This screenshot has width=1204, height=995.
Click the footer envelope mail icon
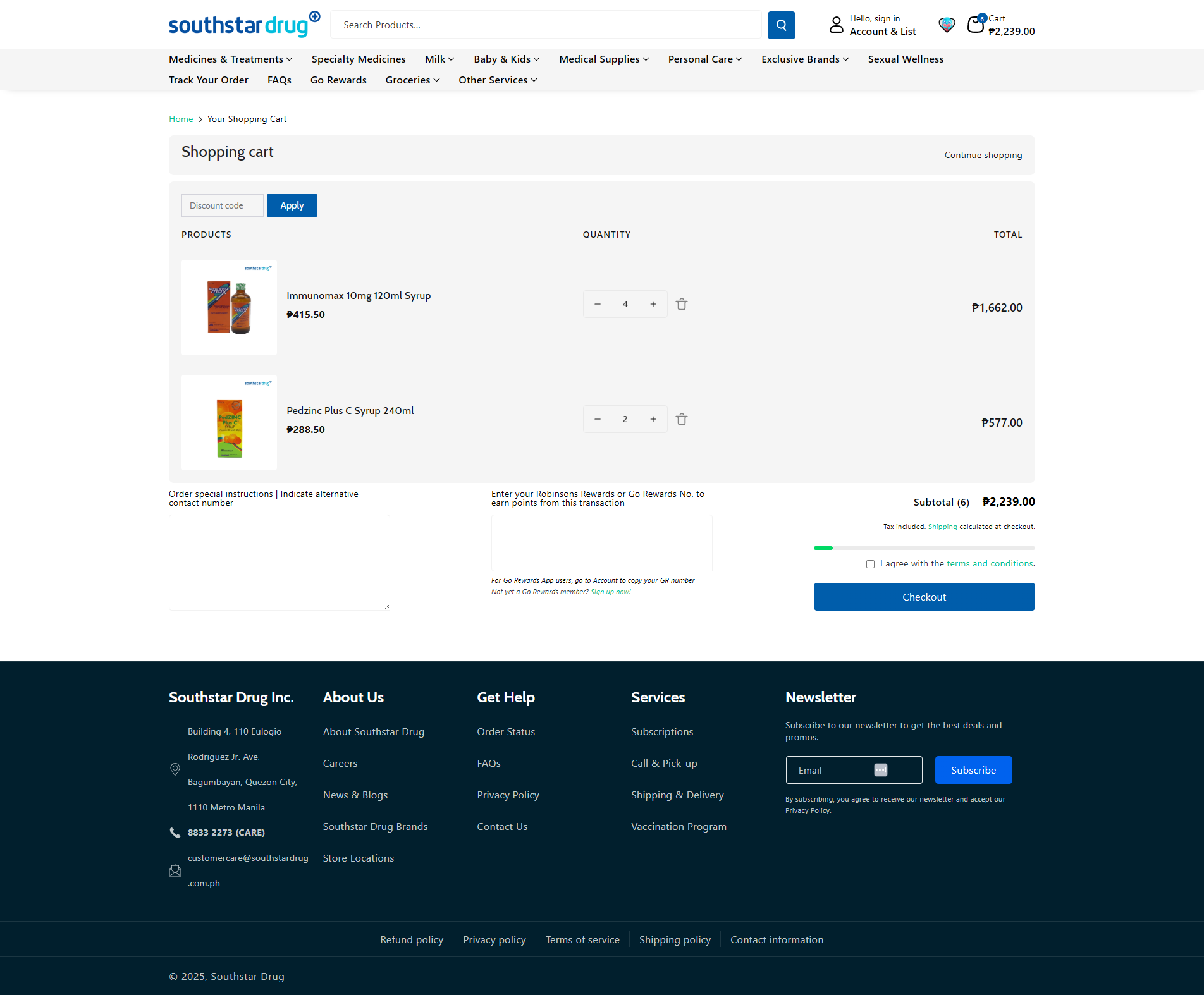(x=175, y=871)
